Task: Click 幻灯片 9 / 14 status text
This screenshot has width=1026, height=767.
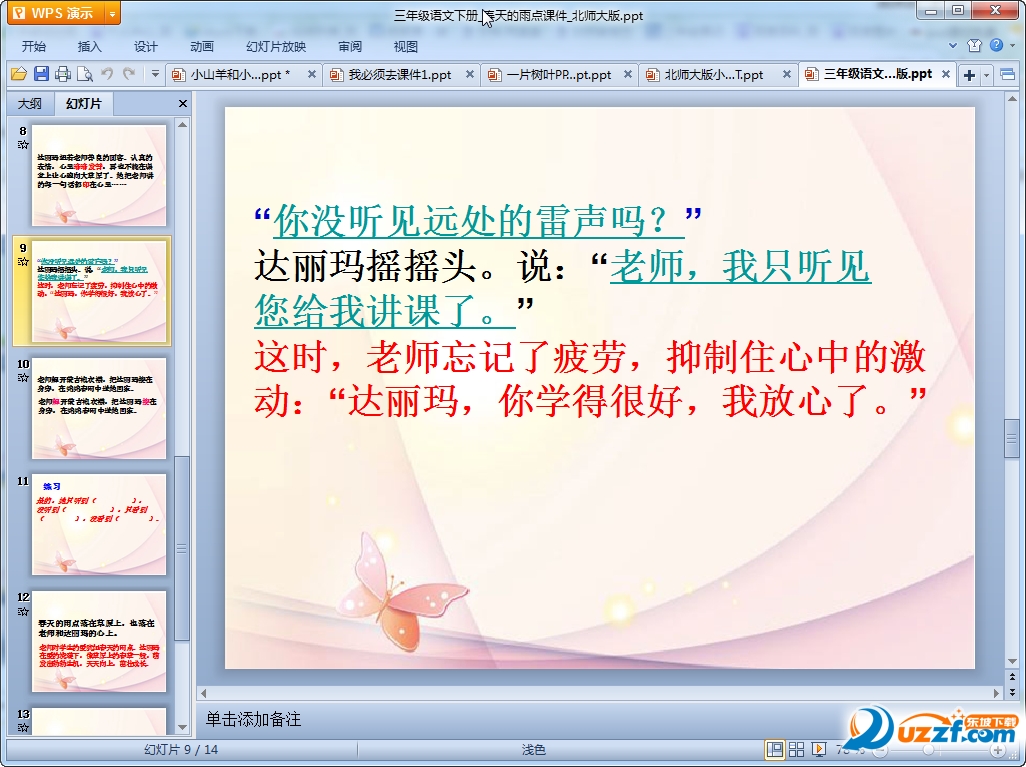Action: (x=181, y=750)
